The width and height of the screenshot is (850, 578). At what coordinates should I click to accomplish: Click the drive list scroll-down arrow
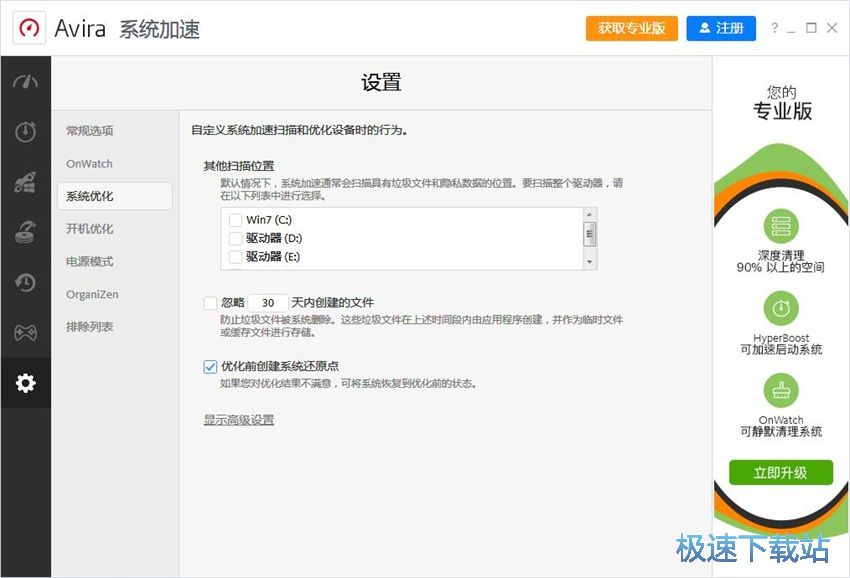point(589,262)
